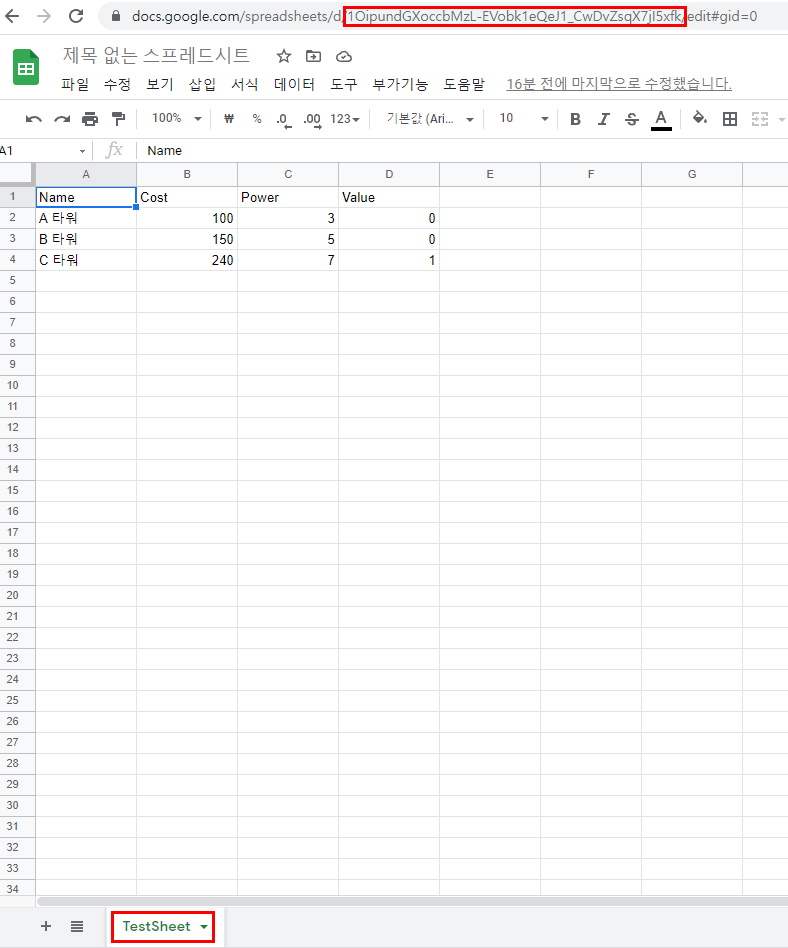Viewport: 788px width, 948px height.
Task: Click the move to folder icon
Action: [x=313, y=56]
